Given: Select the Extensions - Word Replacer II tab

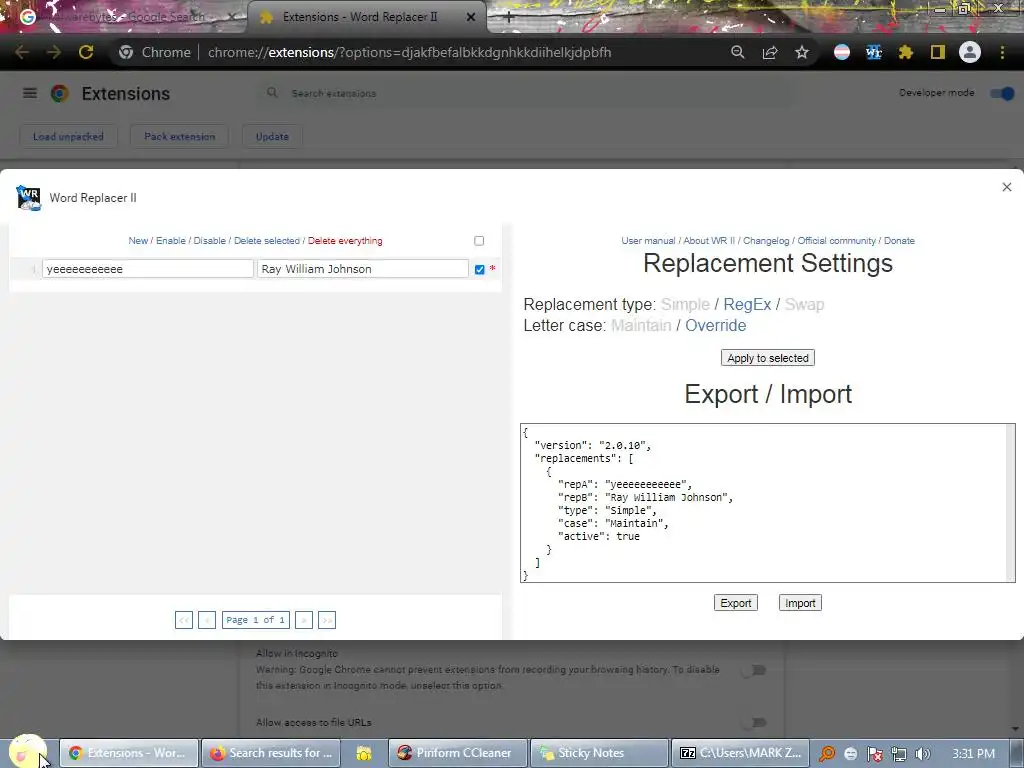Looking at the screenshot, I should click(x=366, y=18).
